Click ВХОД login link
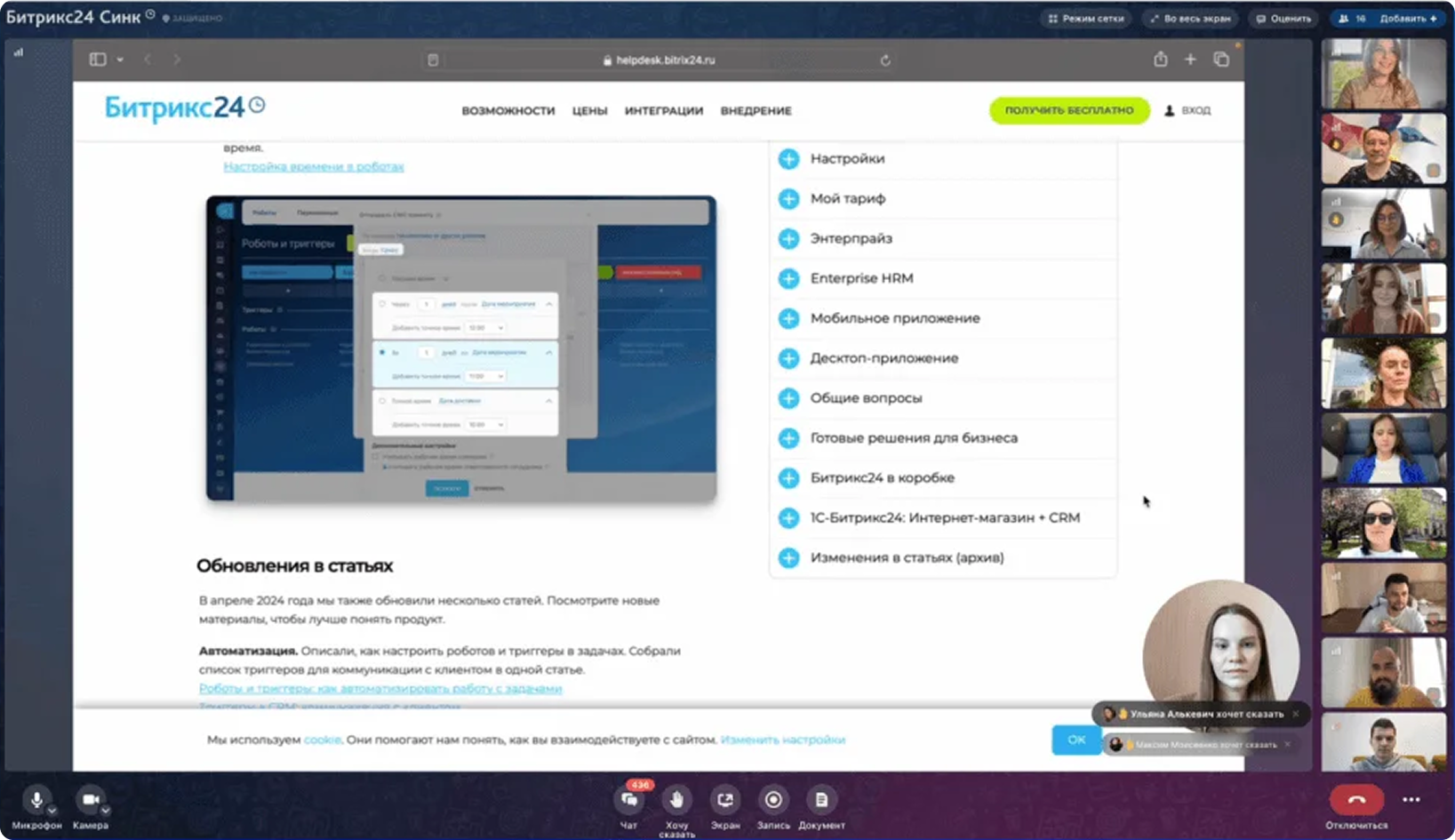This screenshot has width=1455, height=840. [x=1187, y=111]
